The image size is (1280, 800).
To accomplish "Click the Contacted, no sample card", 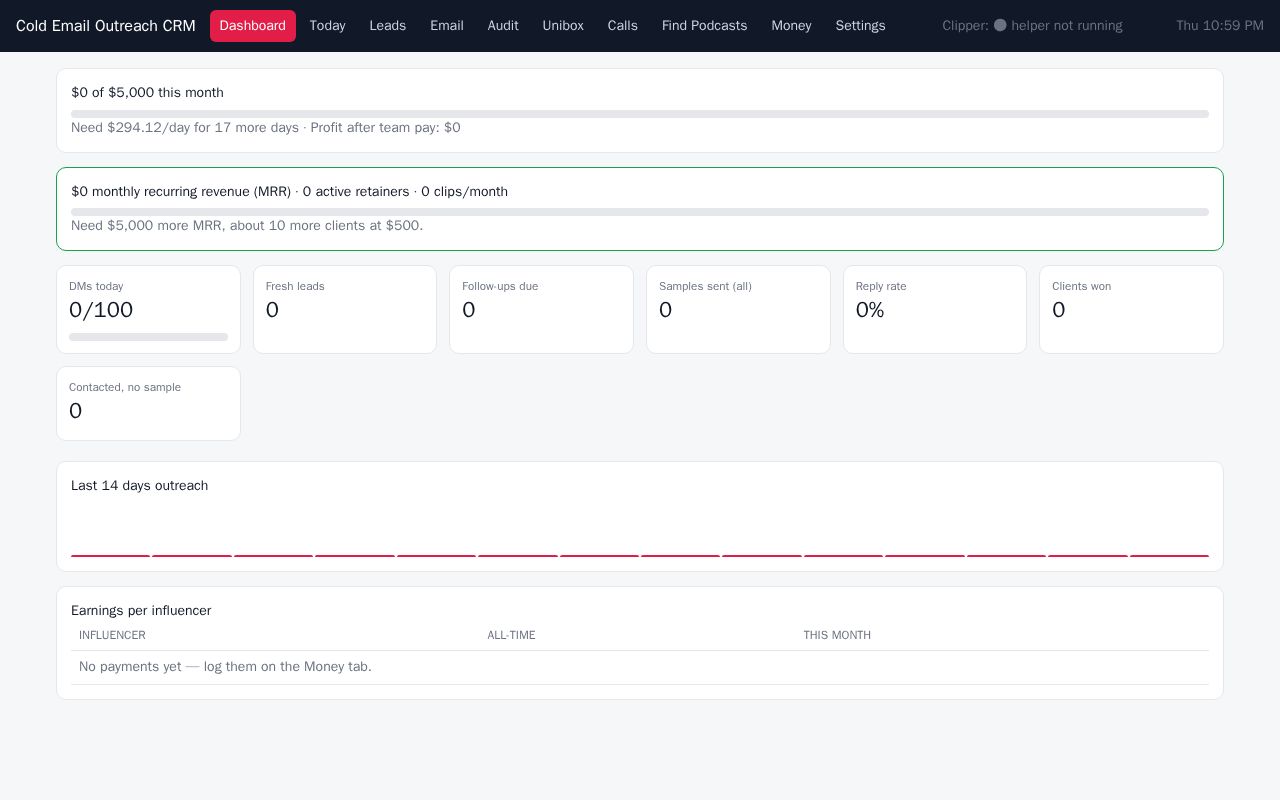I will click(x=148, y=403).
